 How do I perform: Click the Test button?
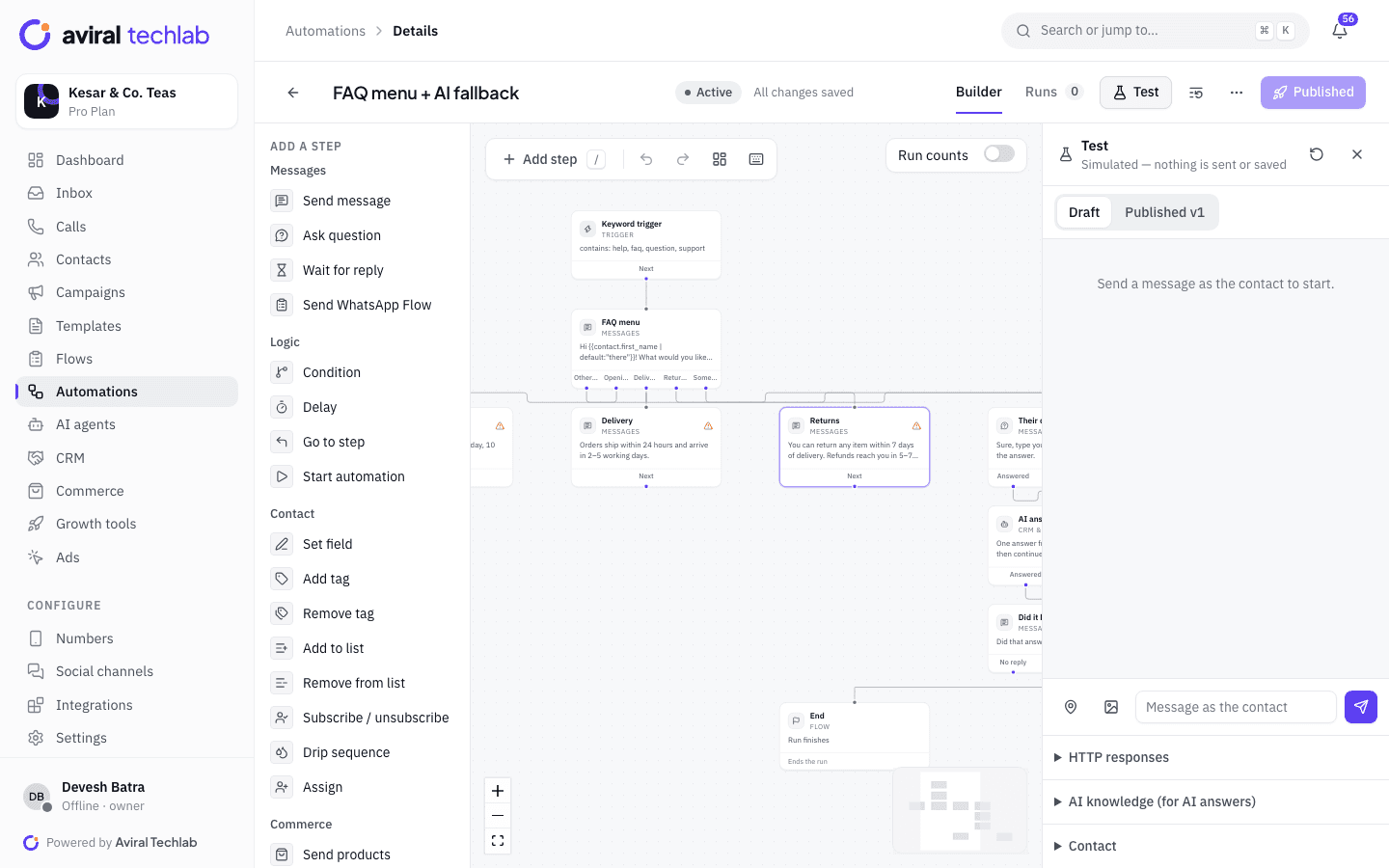click(1135, 93)
